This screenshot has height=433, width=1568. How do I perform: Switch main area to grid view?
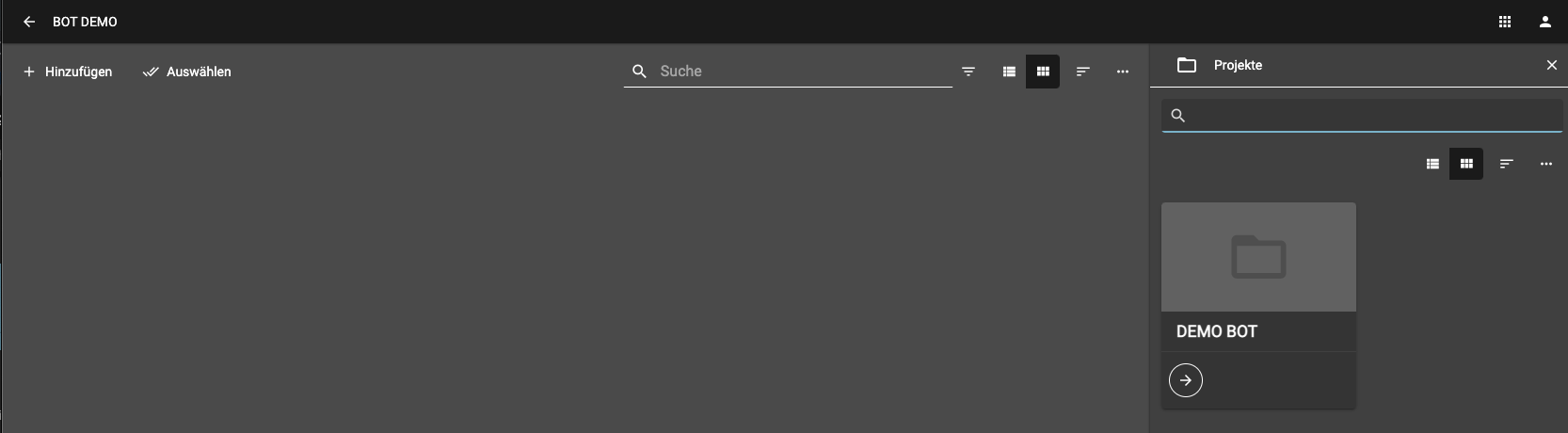point(1043,72)
